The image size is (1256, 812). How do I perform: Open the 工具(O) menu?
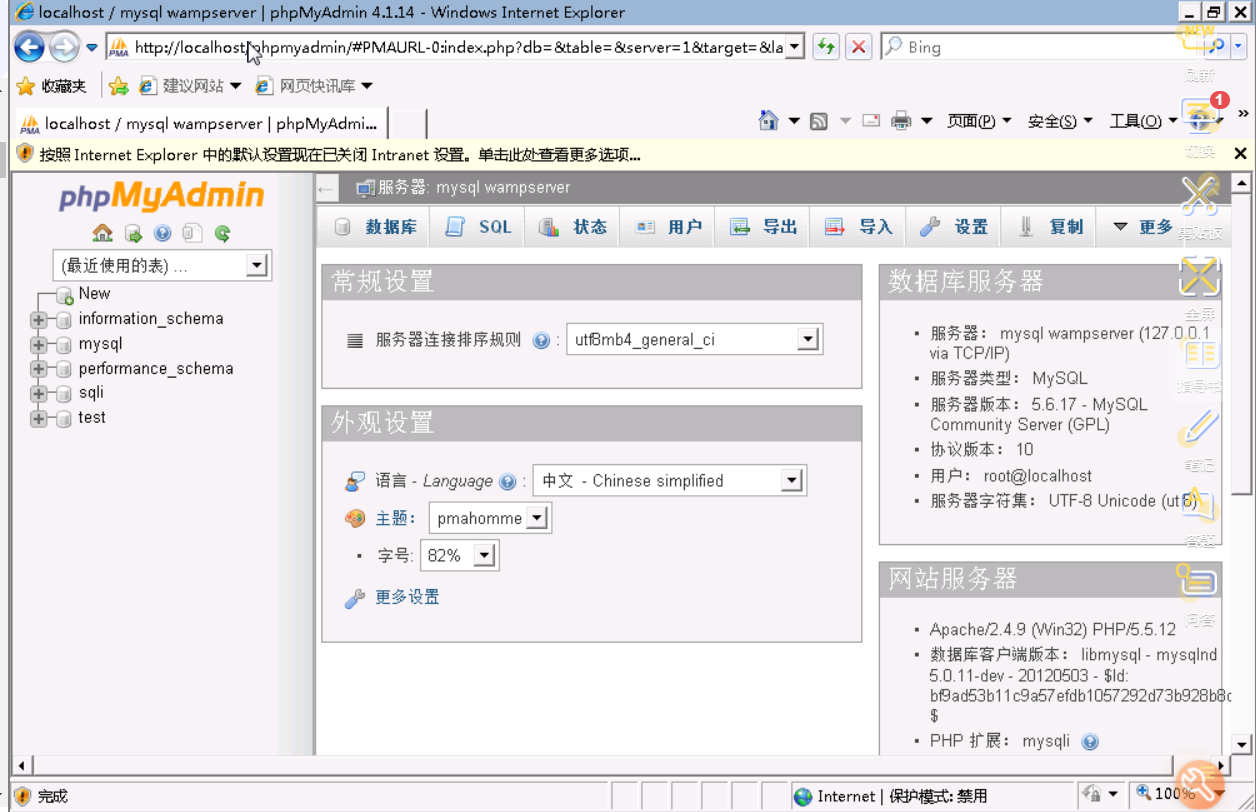[x=1143, y=121]
